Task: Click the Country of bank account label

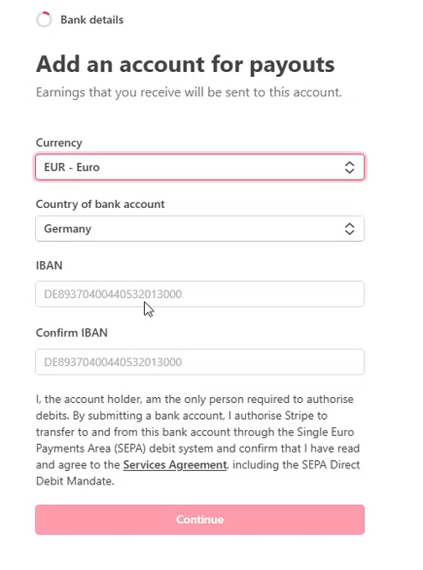Action: click(100, 204)
